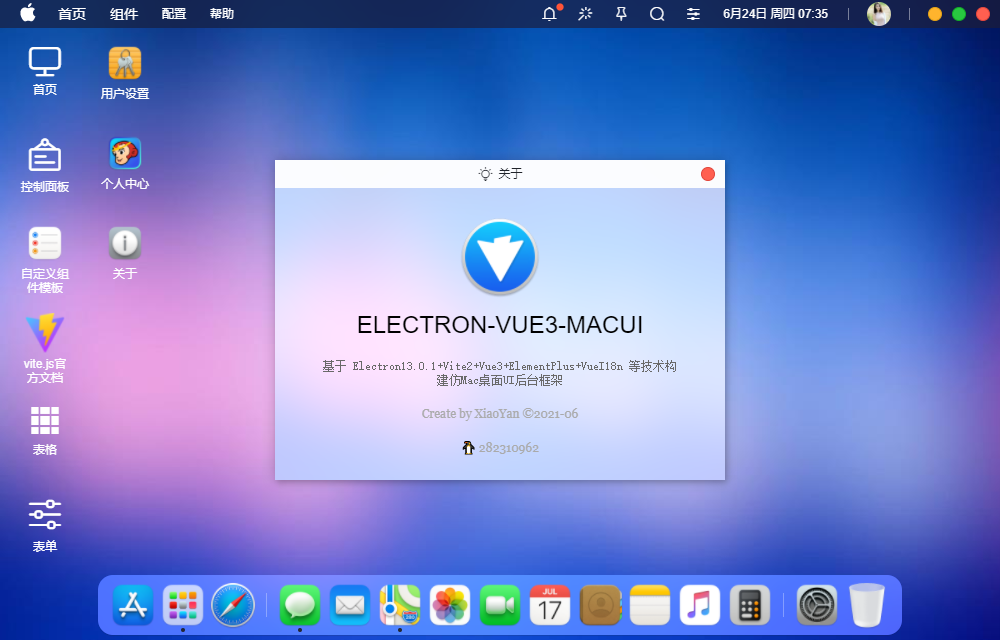
Task: Open the 组件 menu
Action: (124, 14)
